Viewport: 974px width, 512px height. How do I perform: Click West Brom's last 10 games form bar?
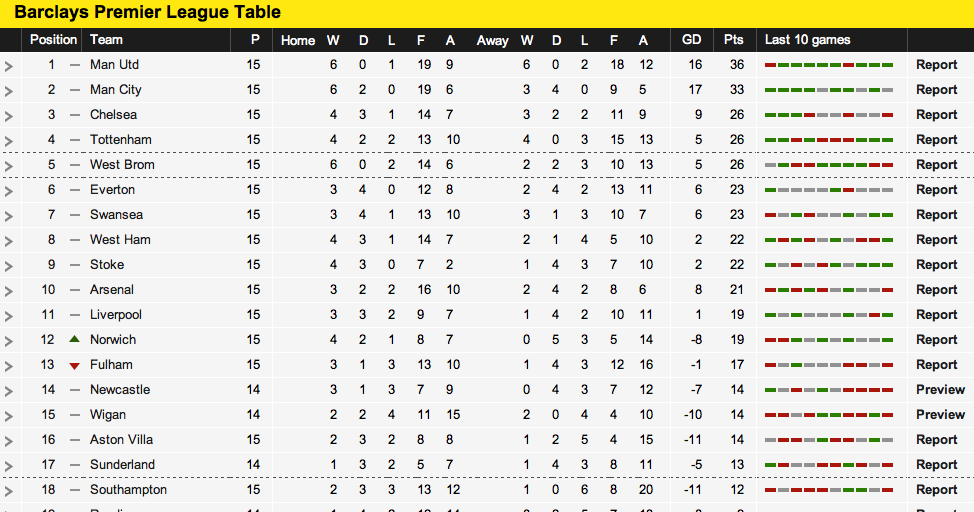coord(828,165)
